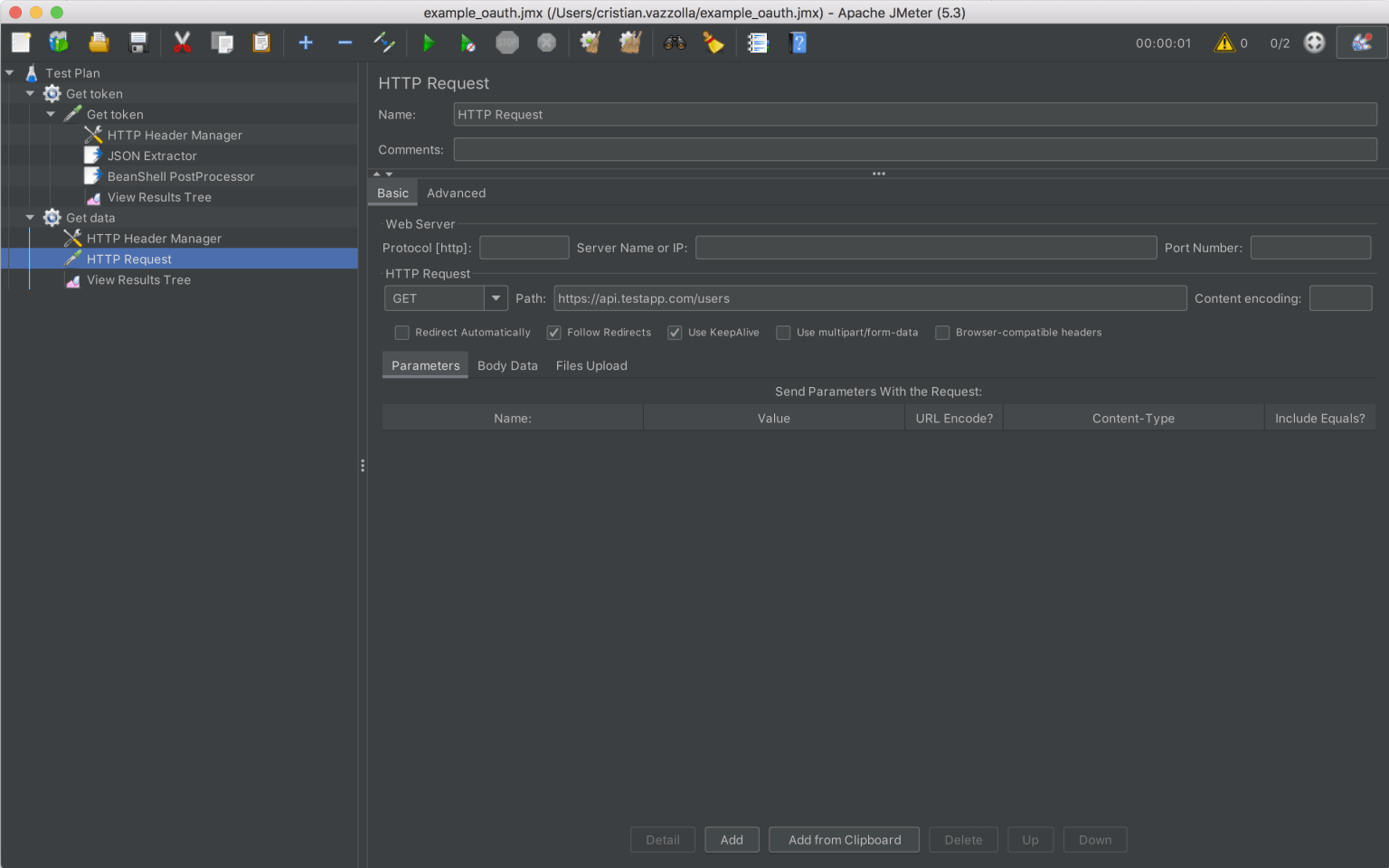This screenshot has height=868, width=1389.
Task: Click the Templates icon in the toolbar
Action: pos(58,42)
